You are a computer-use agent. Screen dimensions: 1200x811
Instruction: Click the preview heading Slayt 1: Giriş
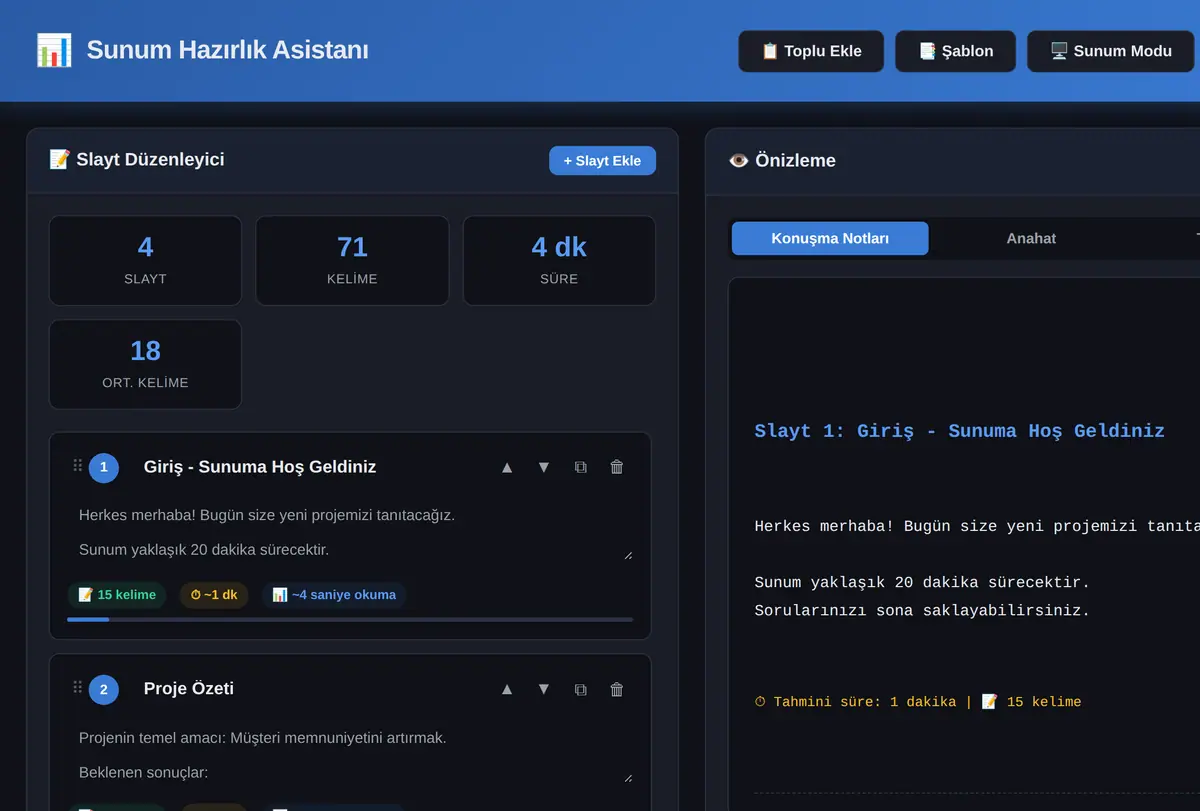(x=960, y=431)
